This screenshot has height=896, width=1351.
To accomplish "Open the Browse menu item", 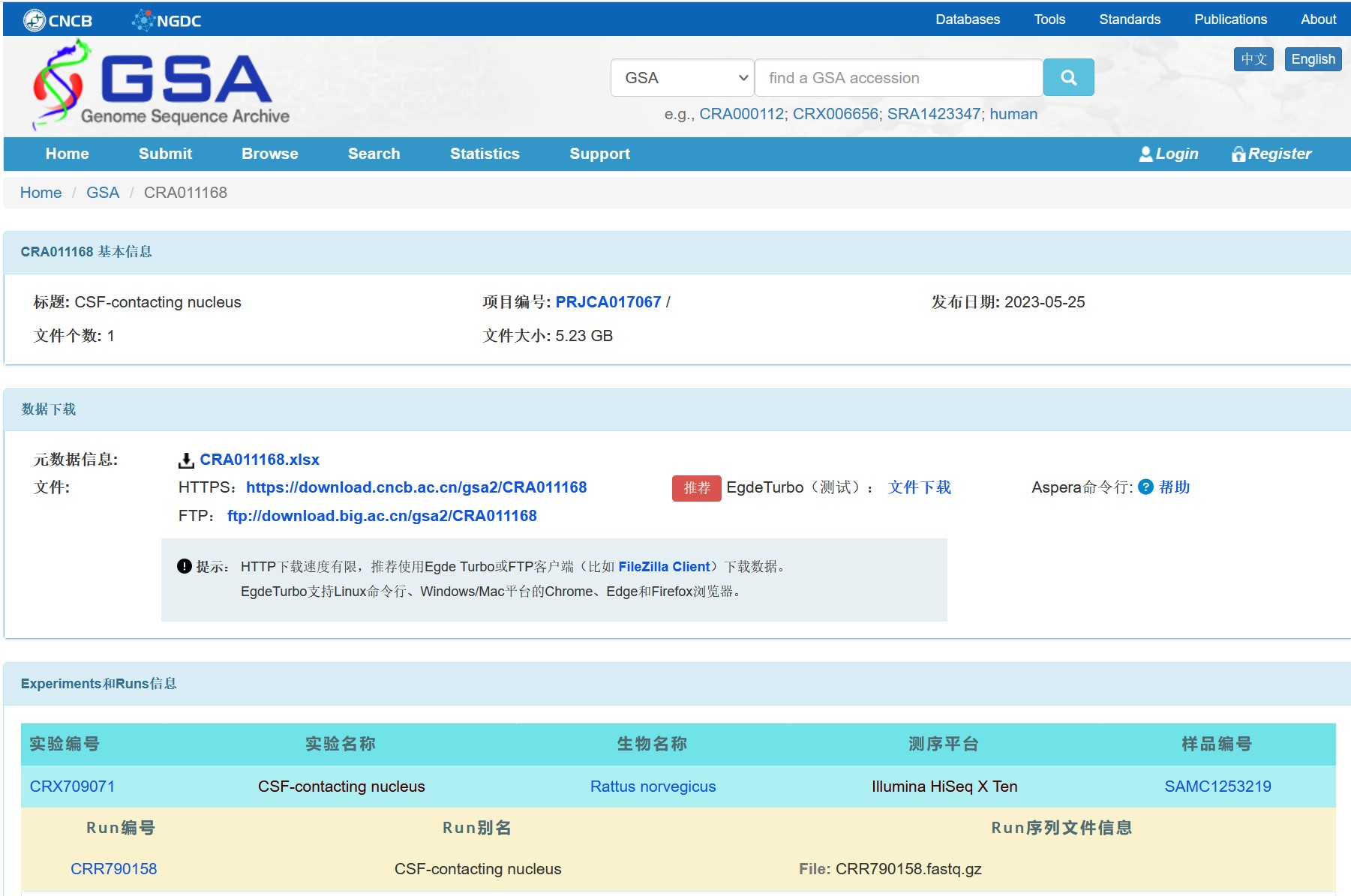I will 270,154.
